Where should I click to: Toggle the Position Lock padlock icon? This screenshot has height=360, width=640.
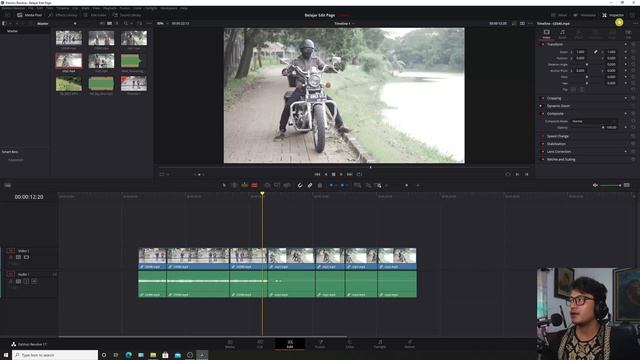click(x=320, y=185)
